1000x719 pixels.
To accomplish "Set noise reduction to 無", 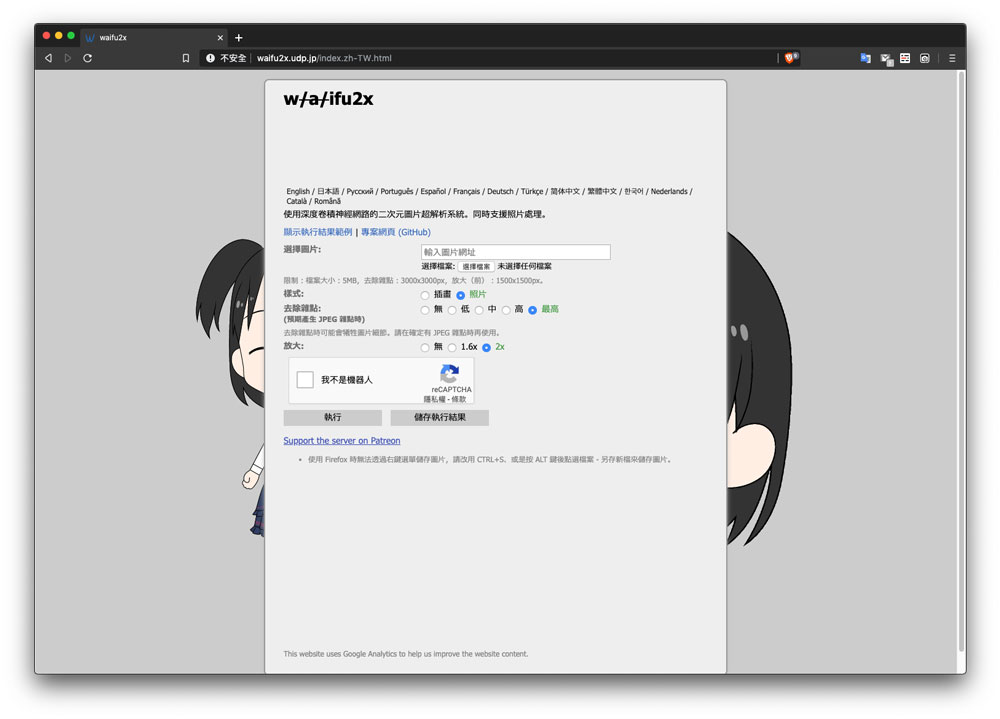I will [x=425, y=310].
